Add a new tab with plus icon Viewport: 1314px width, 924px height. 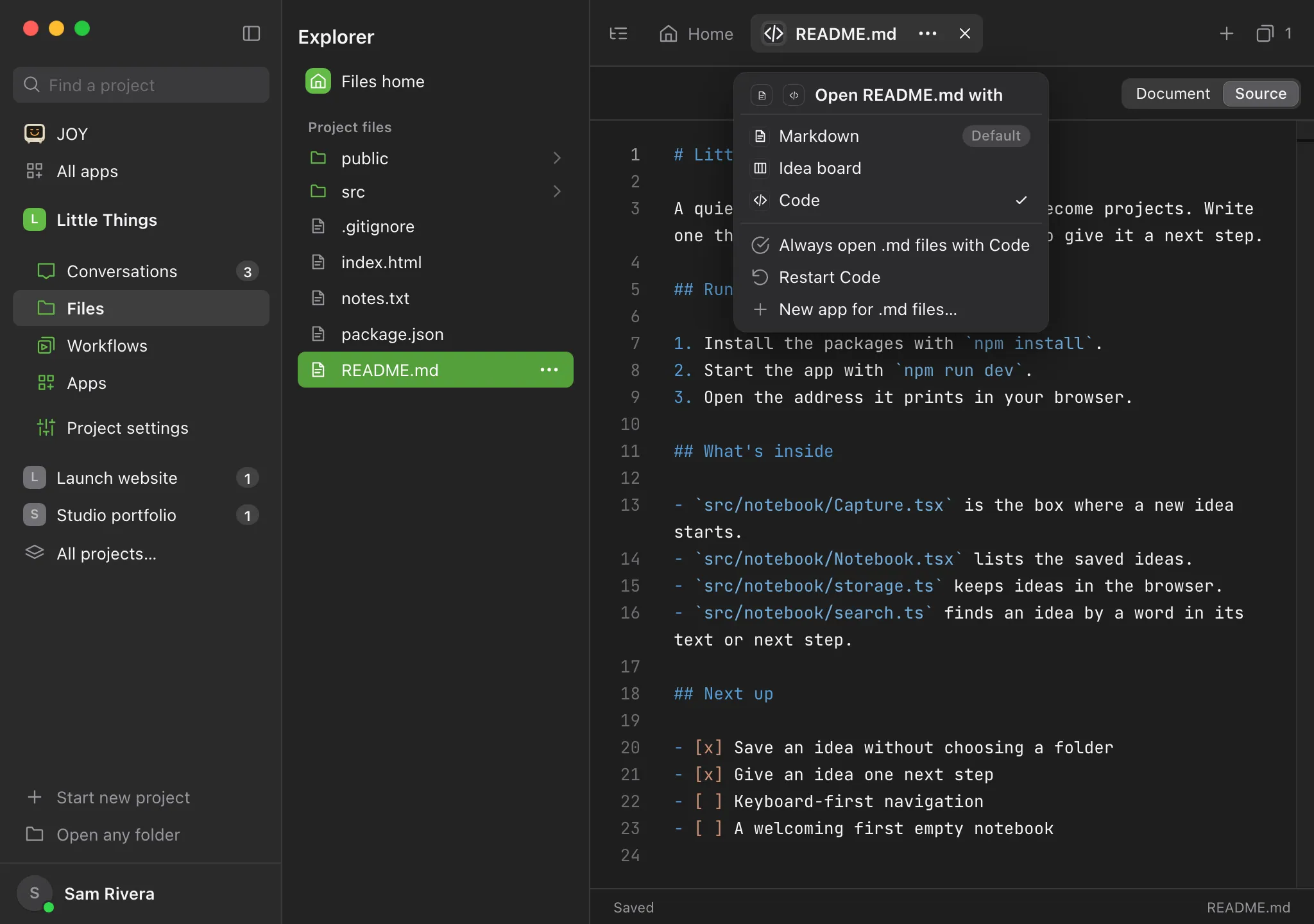click(1227, 33)
